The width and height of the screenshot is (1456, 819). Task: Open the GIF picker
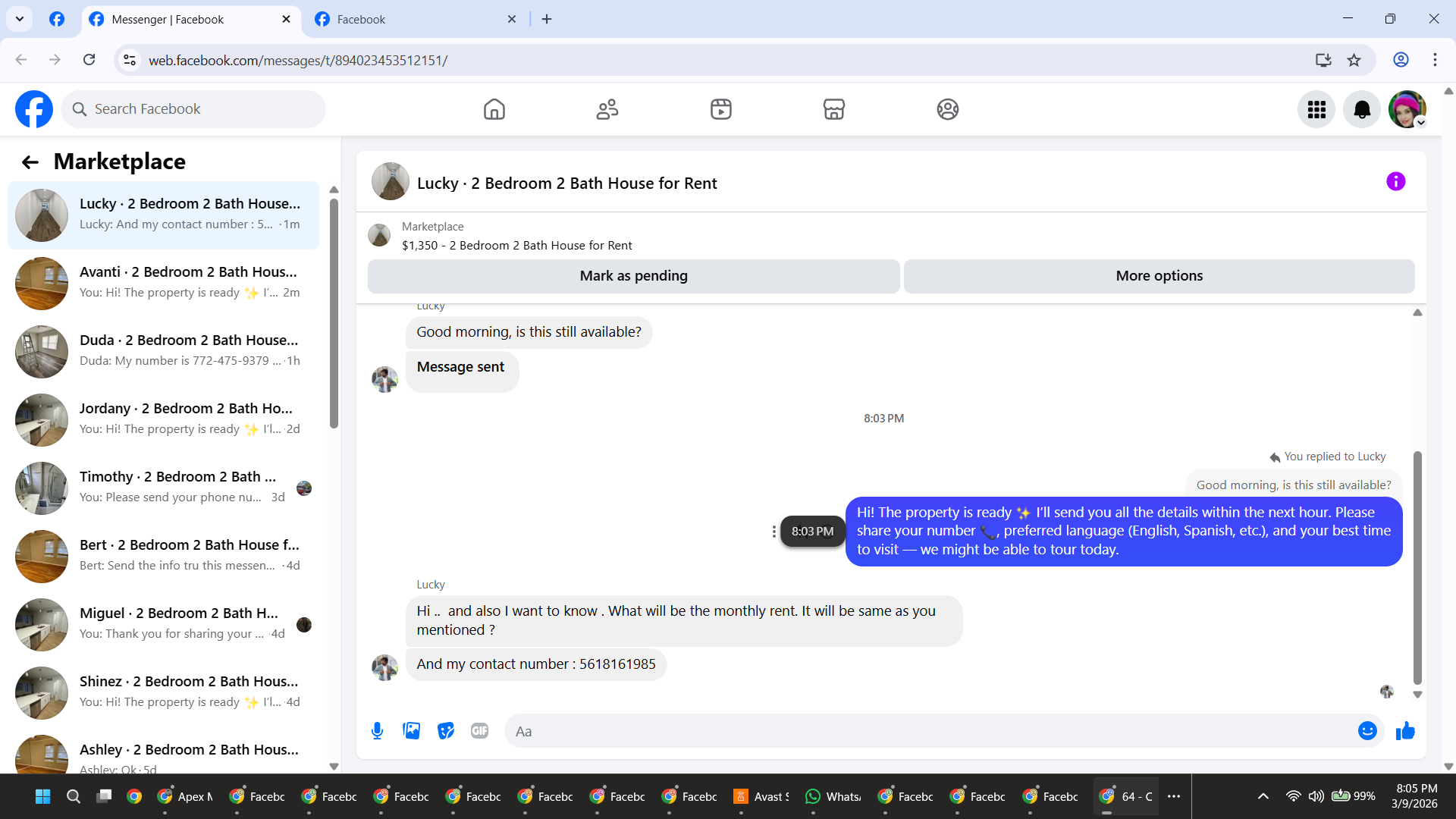point(479,730)
